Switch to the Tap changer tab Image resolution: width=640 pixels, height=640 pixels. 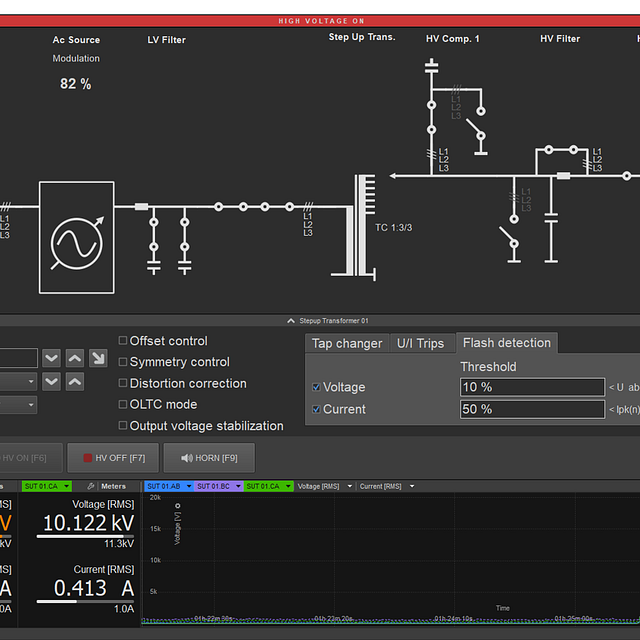pyautogui.click(x=346, y=343)
